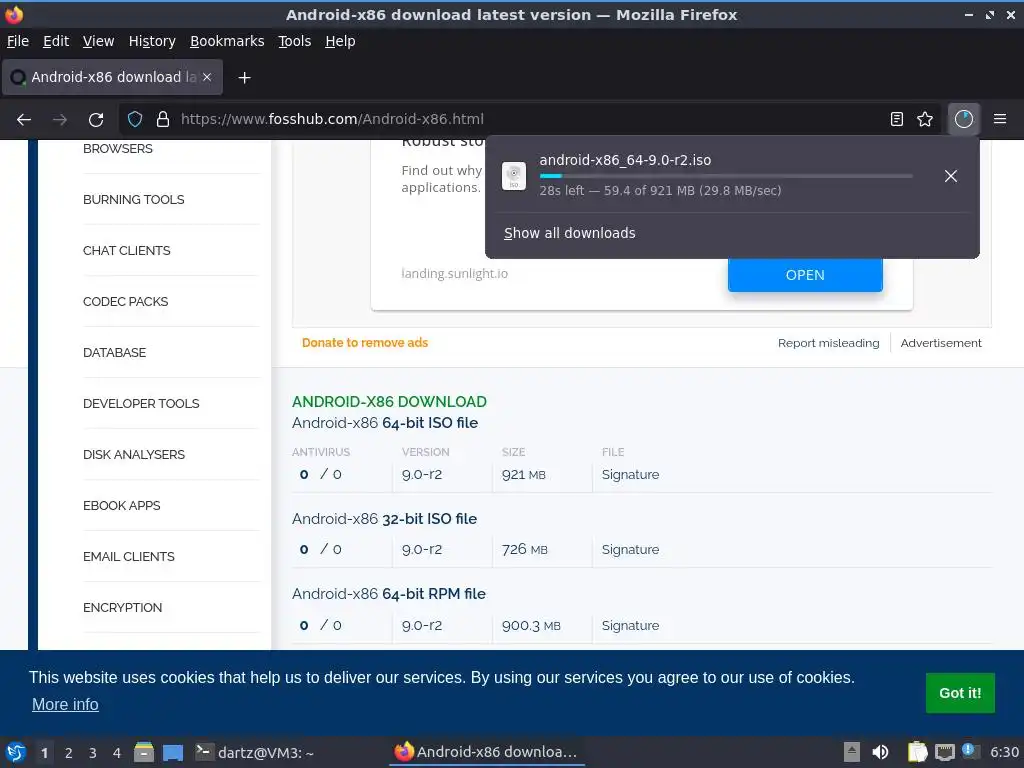Image resolution: width=1024 pixels, height=768 pixels.
Task: Switch to virtual desktop 3
Action: click(93, 753)
